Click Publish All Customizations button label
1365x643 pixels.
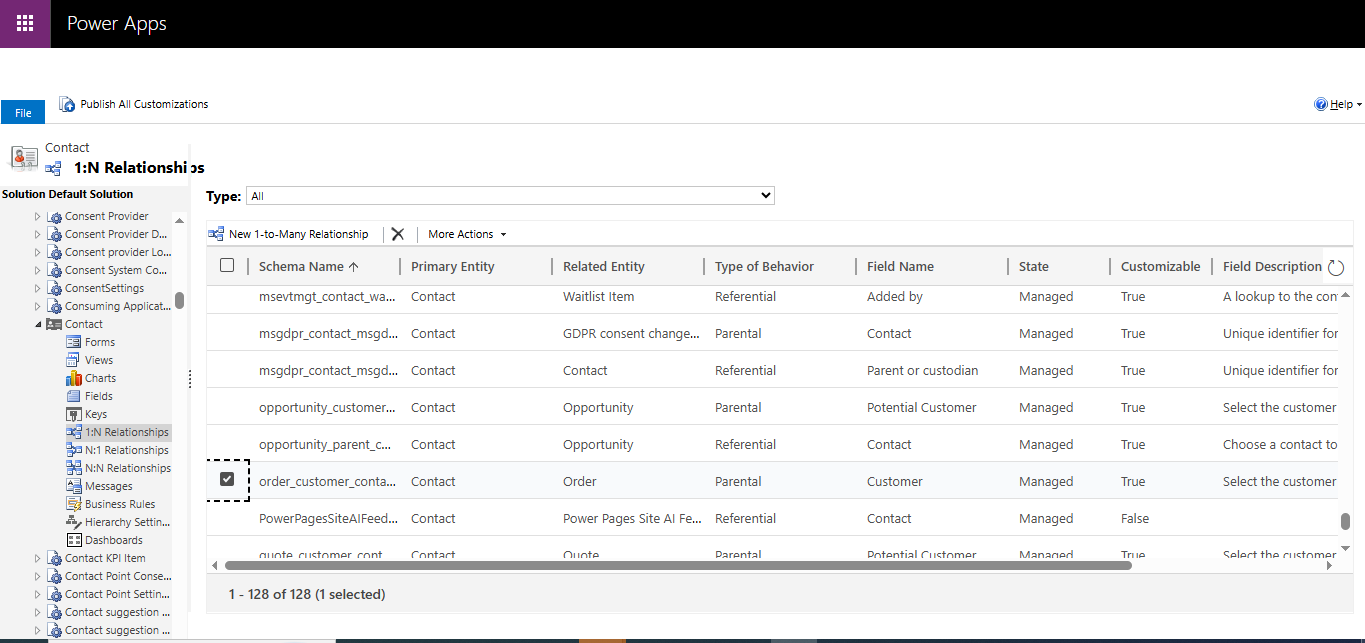click(144, 104)
